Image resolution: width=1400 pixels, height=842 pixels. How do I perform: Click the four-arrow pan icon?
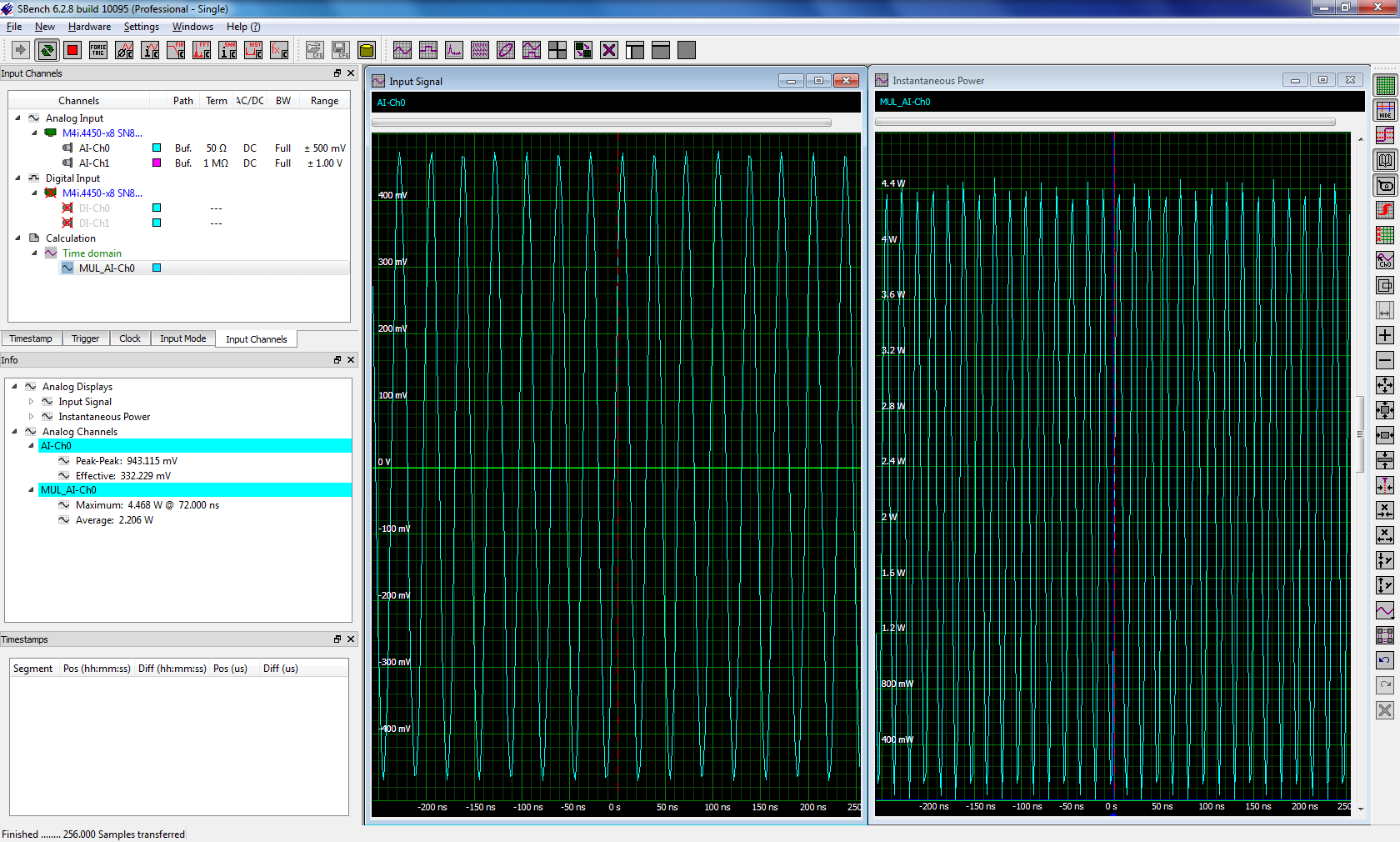pos(1385,385)
